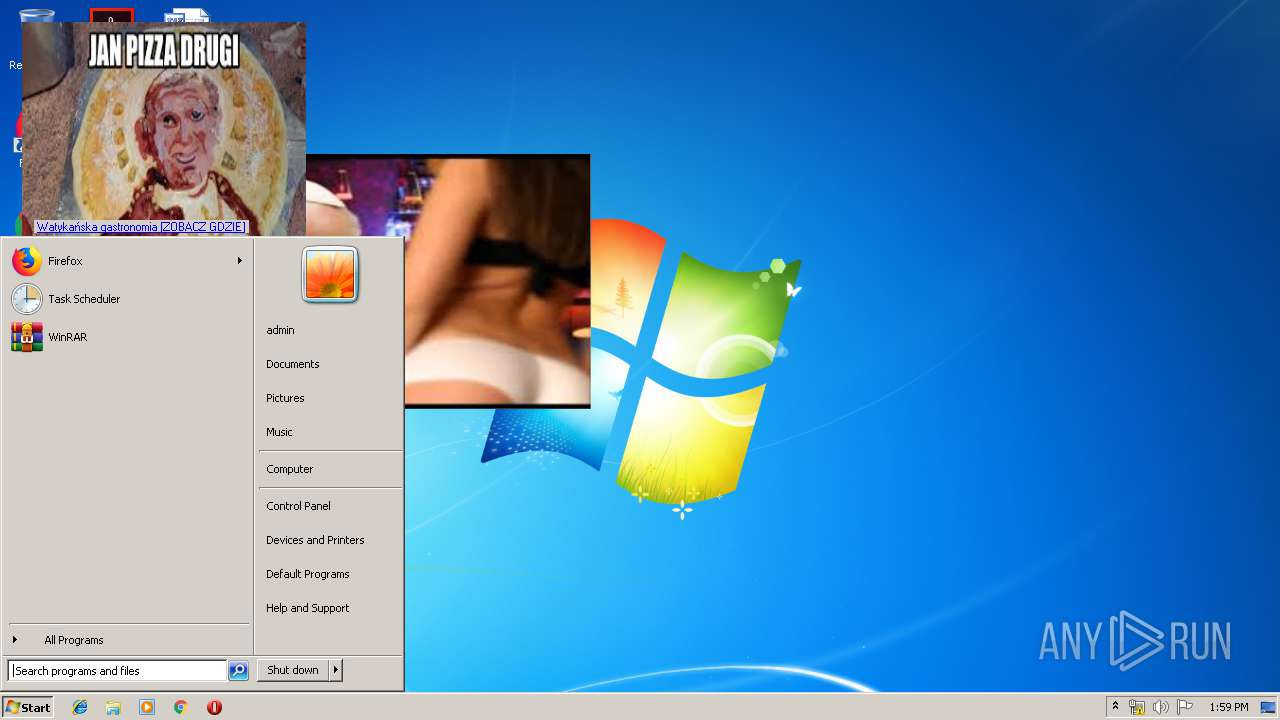The width and height of the screenshot is (1280, 720).
Task: Click the search magnifier button
Action: tap(238, 671)
